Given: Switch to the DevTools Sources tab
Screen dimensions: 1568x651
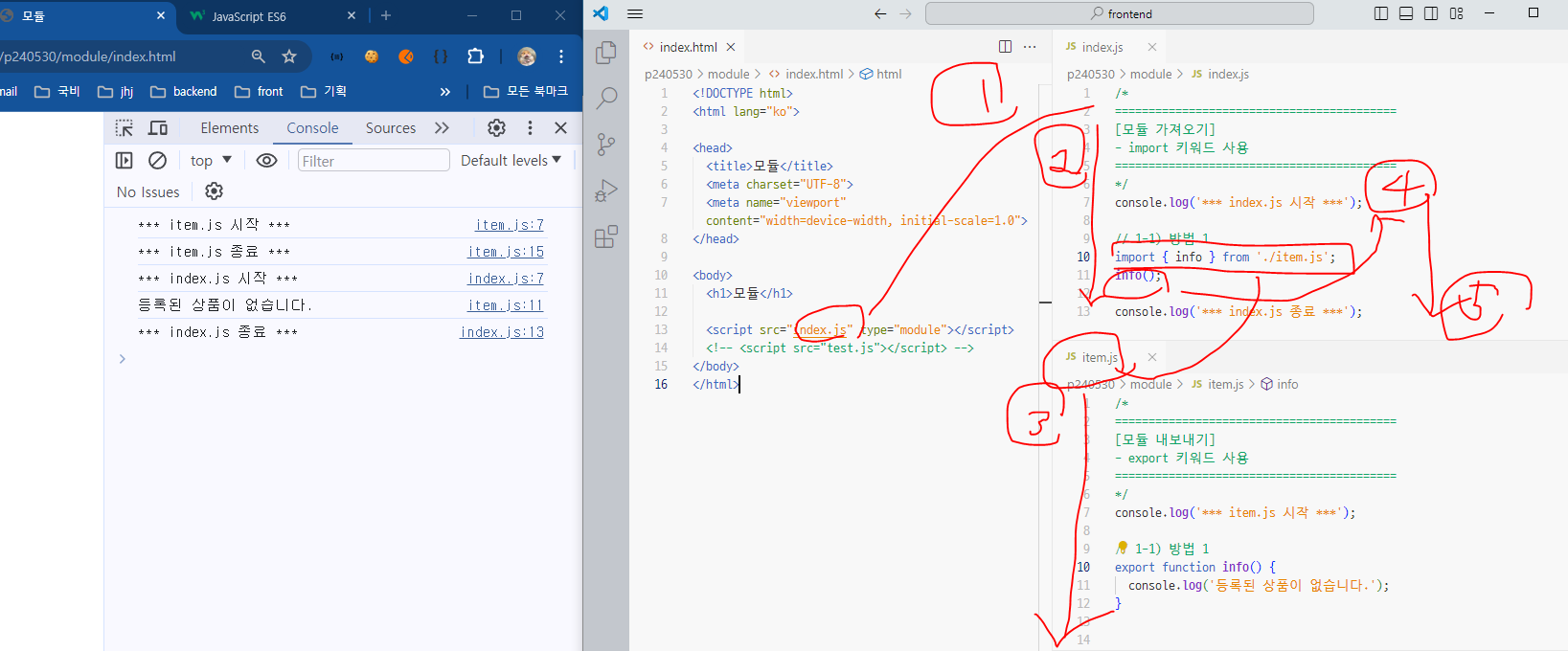Looking at the screenshot, I should pos(391,127).
